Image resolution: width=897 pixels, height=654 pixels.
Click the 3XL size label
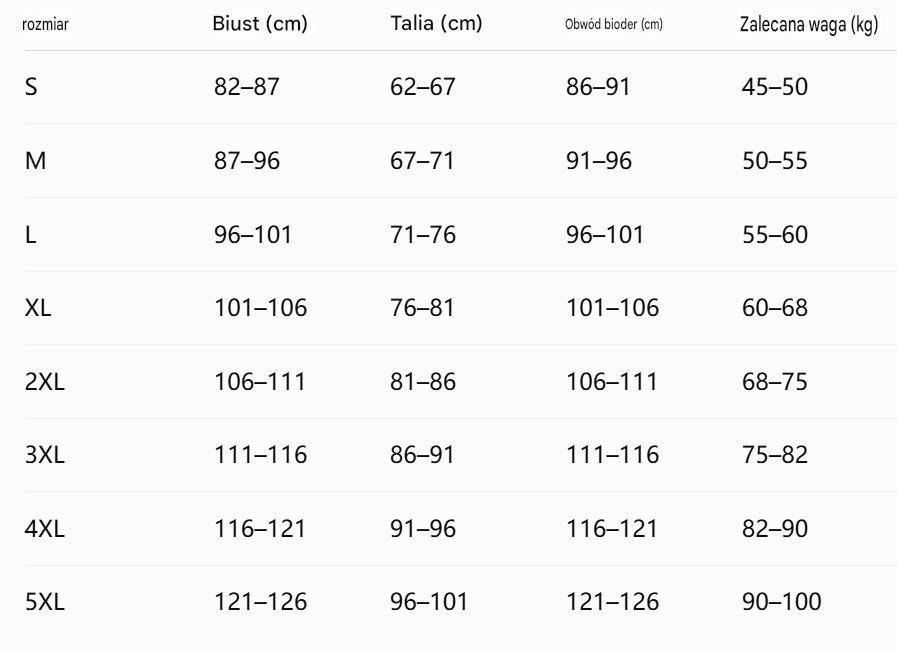(45, 455)
